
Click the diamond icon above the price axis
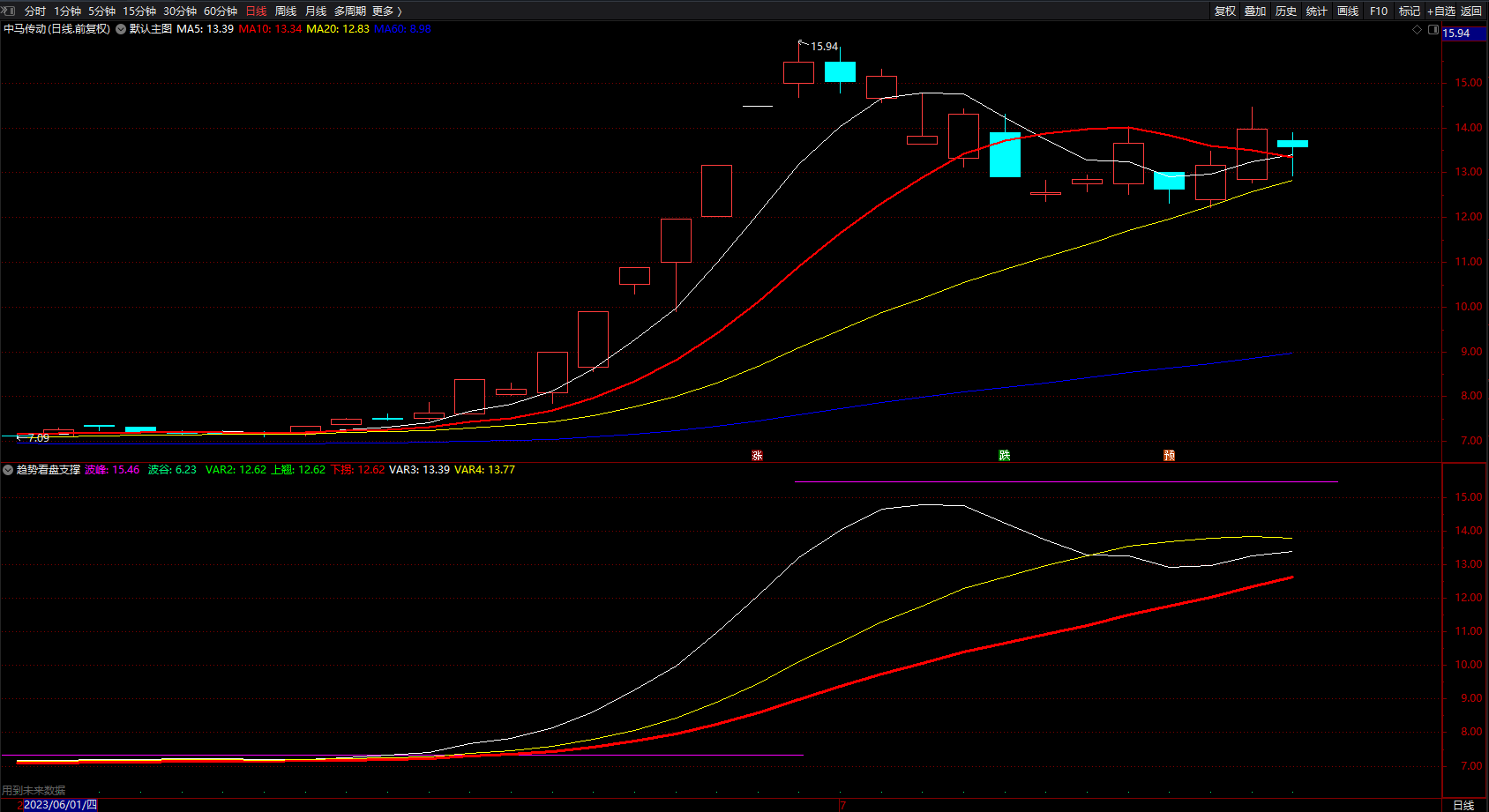pyautogui.click(x=1418, y=29)
